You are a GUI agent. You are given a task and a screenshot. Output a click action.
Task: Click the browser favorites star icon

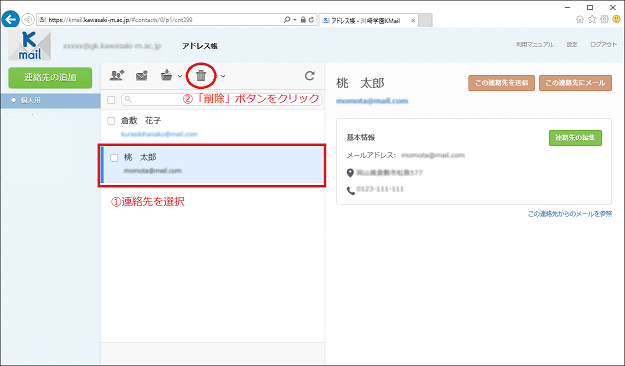tap(592, 19)
